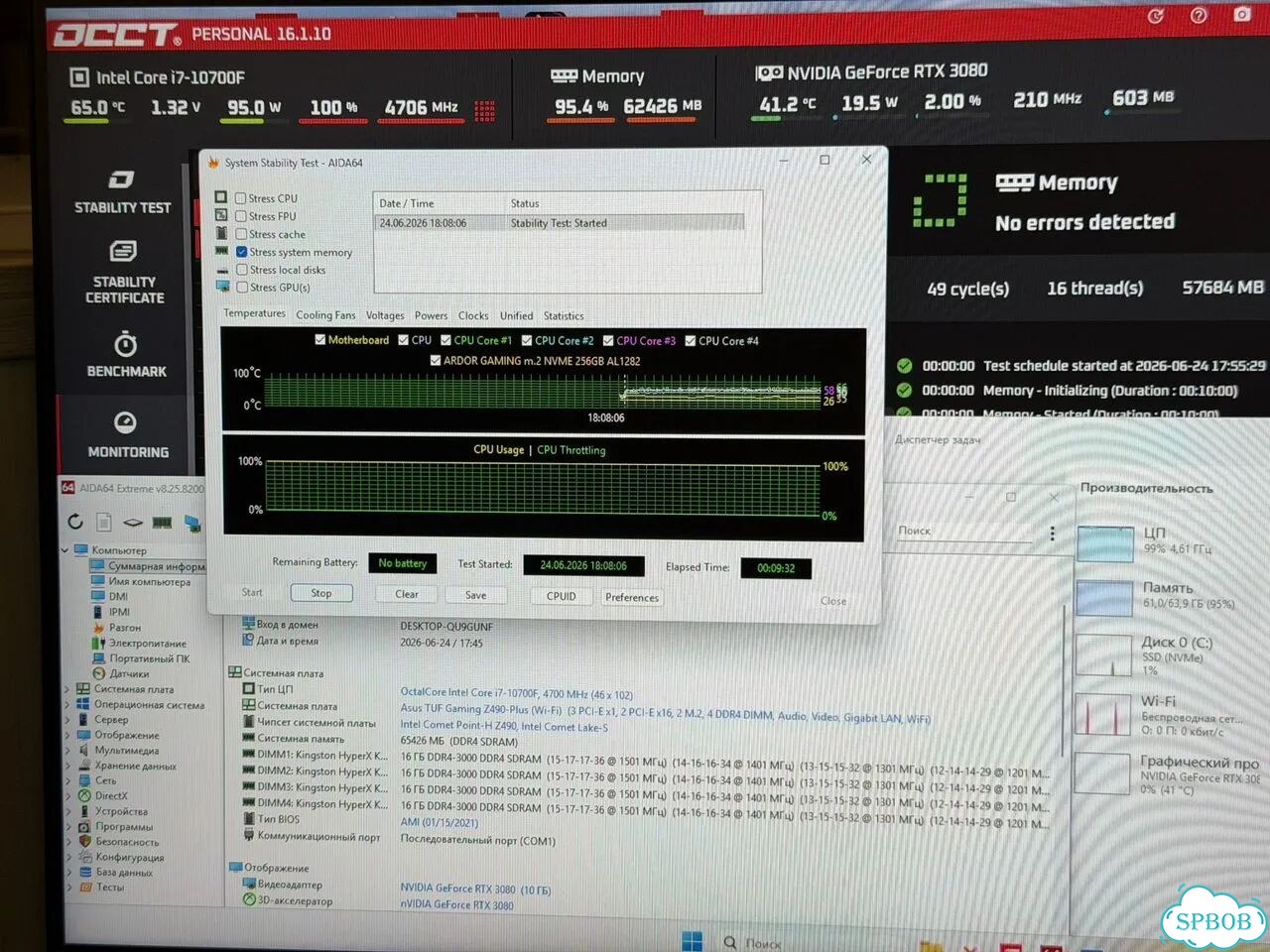Open the OCCT Stability Test section
The image size is (1270, 952).
[x=122, y=192]
